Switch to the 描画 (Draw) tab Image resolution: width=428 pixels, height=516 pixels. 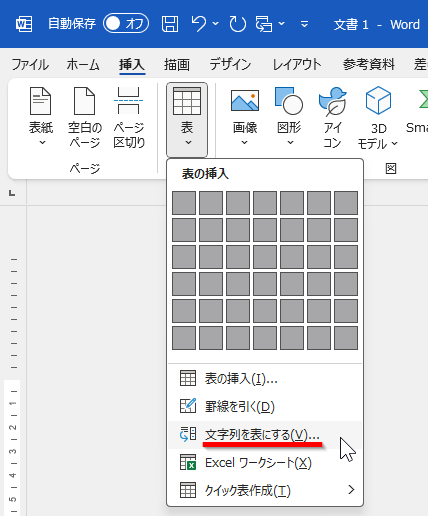(177, 64)
